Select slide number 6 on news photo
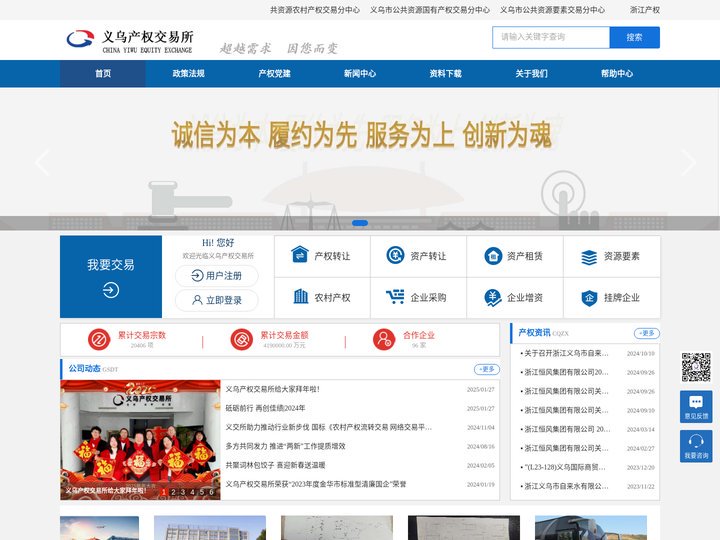This screenshot has height=540, width=720. pyautogui.click(x=212, y=492)
